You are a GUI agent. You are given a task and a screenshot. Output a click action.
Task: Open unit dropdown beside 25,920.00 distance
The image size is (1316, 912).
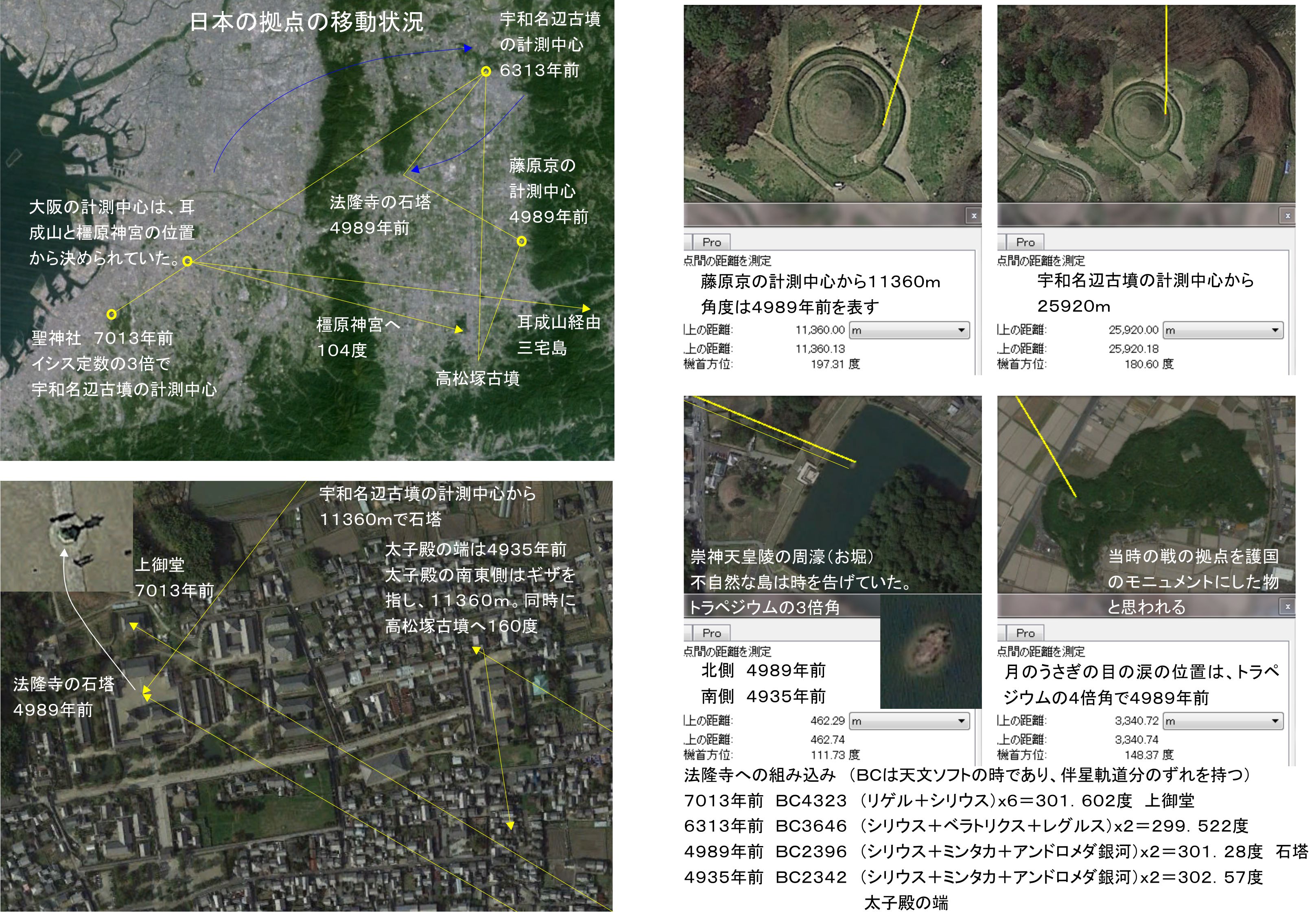pyautogui.click(x=1274, y=330)
